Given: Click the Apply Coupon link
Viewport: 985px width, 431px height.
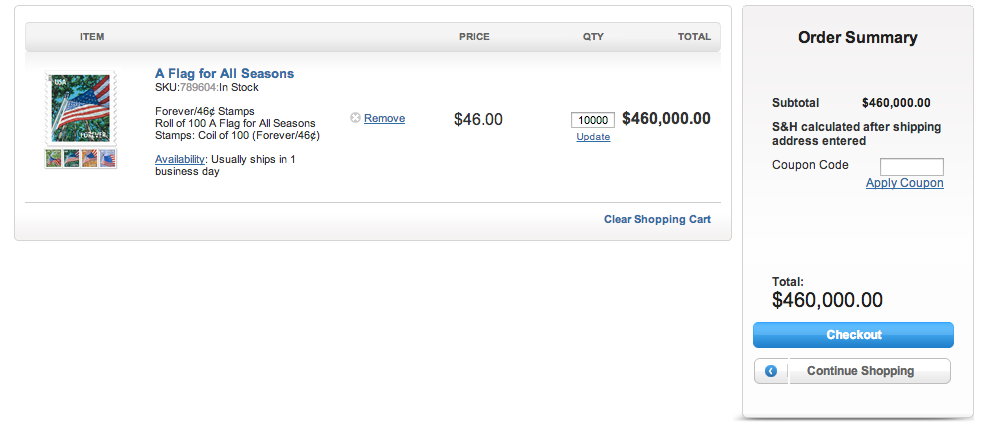Looking at the screenshot, I should click(905, 183).
